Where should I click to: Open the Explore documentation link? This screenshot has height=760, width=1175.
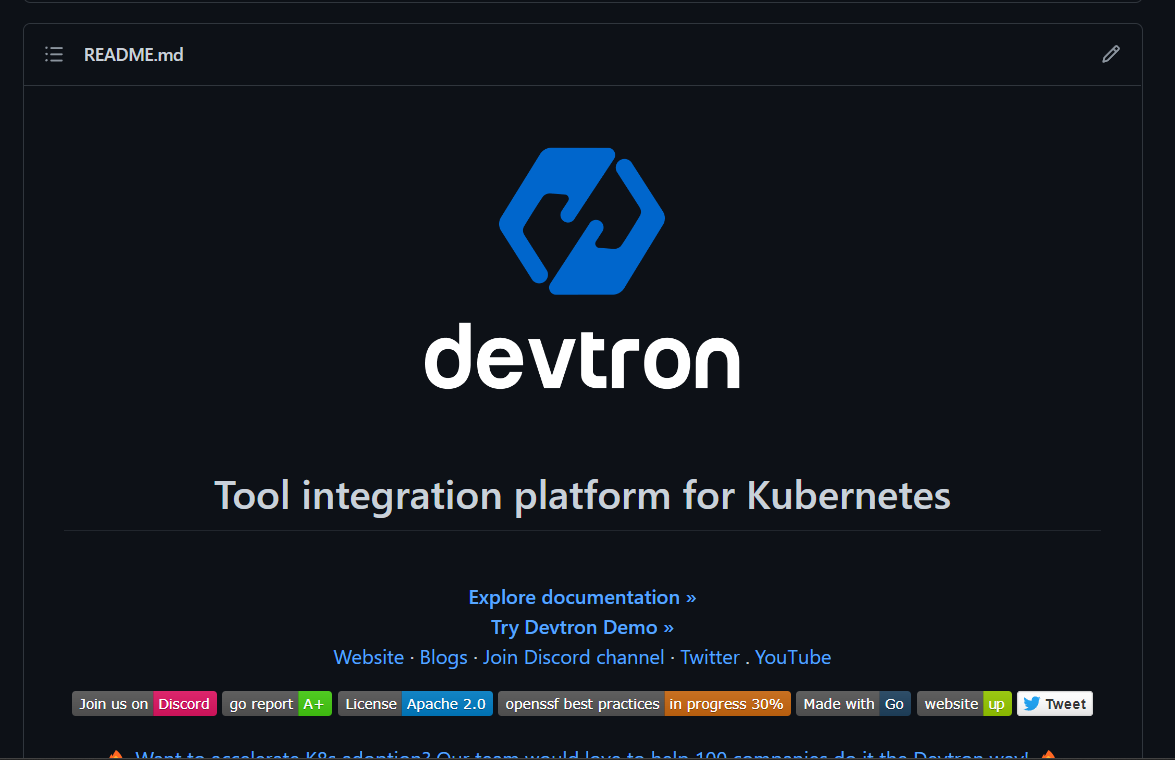582,597
